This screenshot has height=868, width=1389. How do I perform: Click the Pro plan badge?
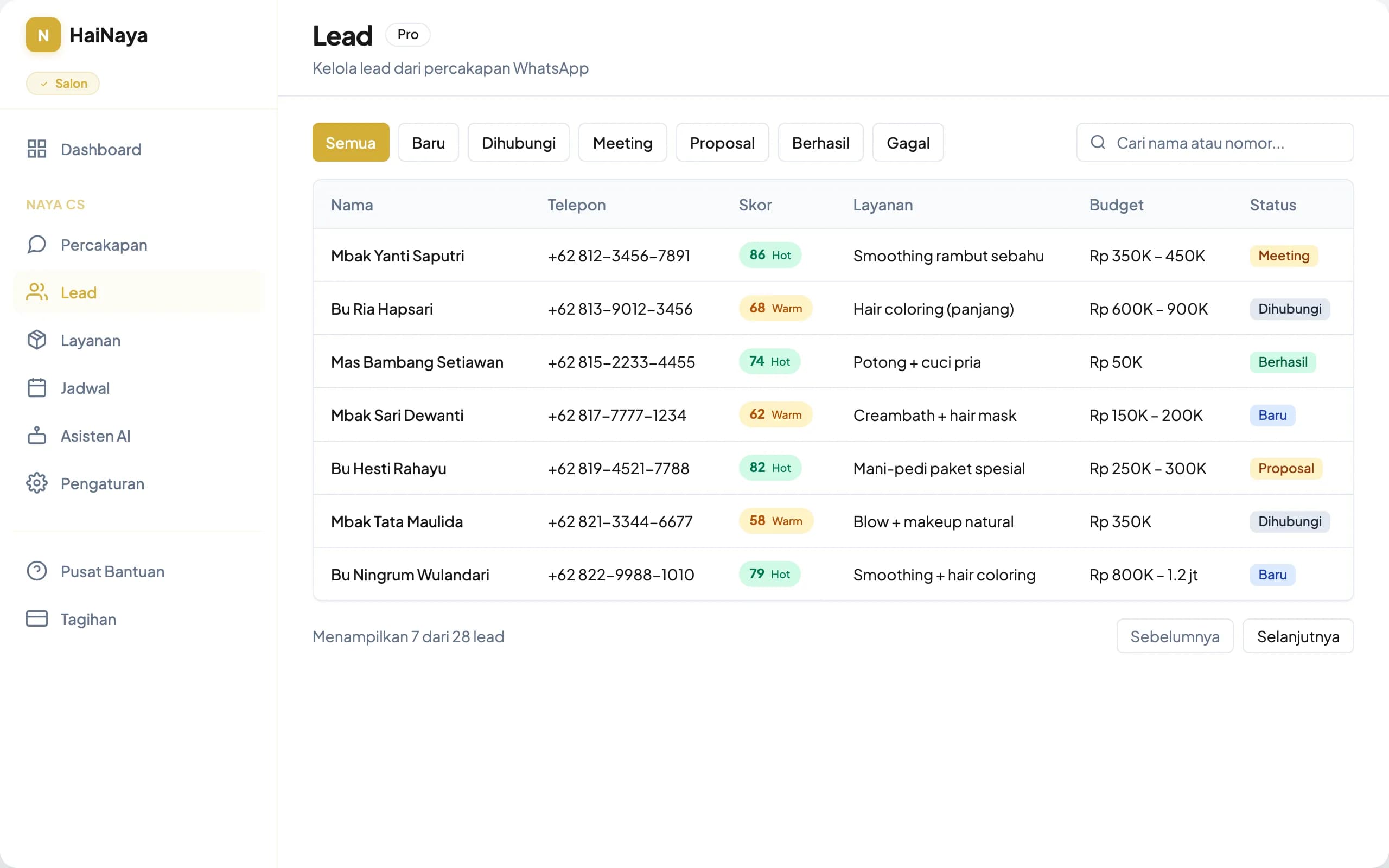click(x=407, y=34)
